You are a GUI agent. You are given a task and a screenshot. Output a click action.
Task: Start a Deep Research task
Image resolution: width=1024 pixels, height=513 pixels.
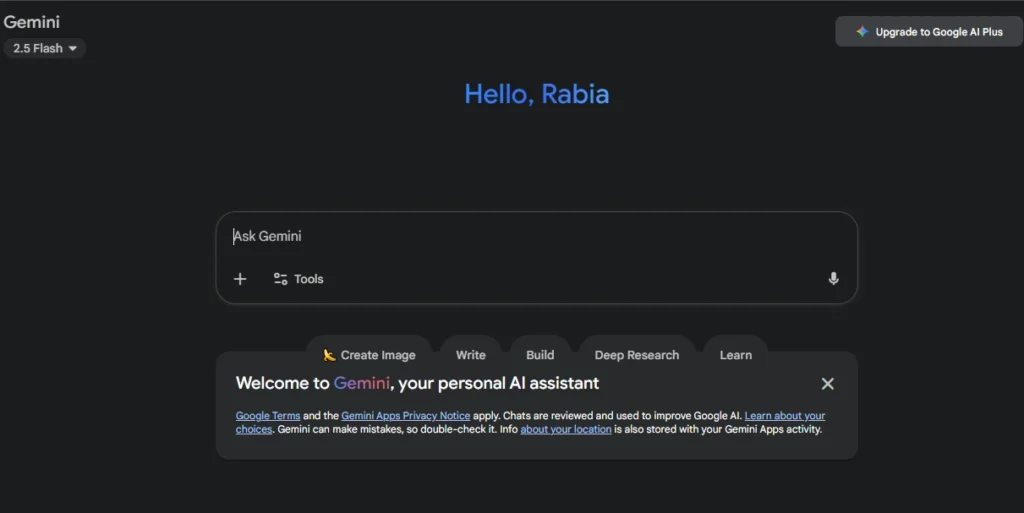click(636, 355)
